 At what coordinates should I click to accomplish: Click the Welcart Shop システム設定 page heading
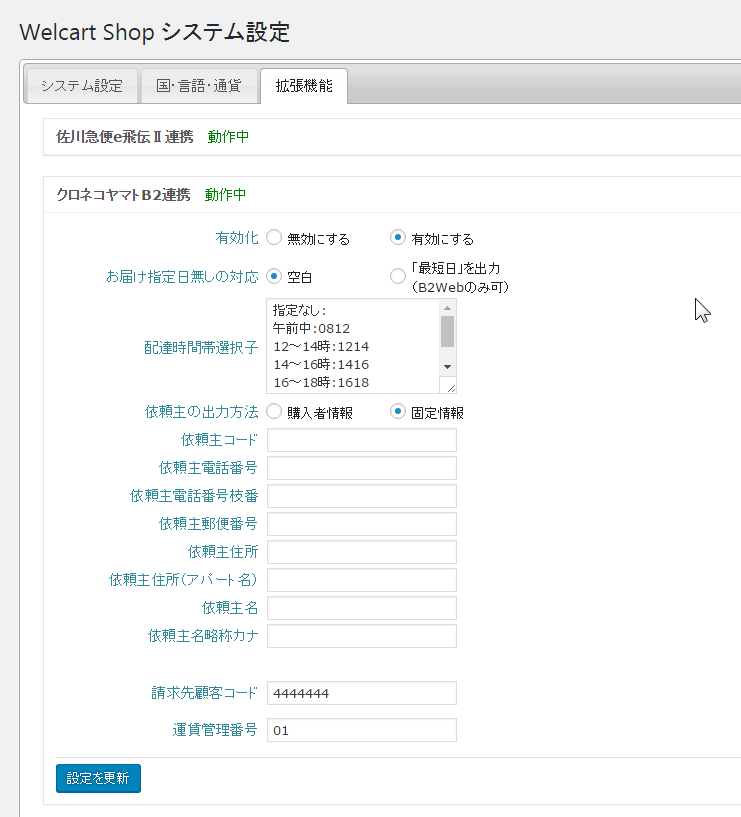(154, 32)
